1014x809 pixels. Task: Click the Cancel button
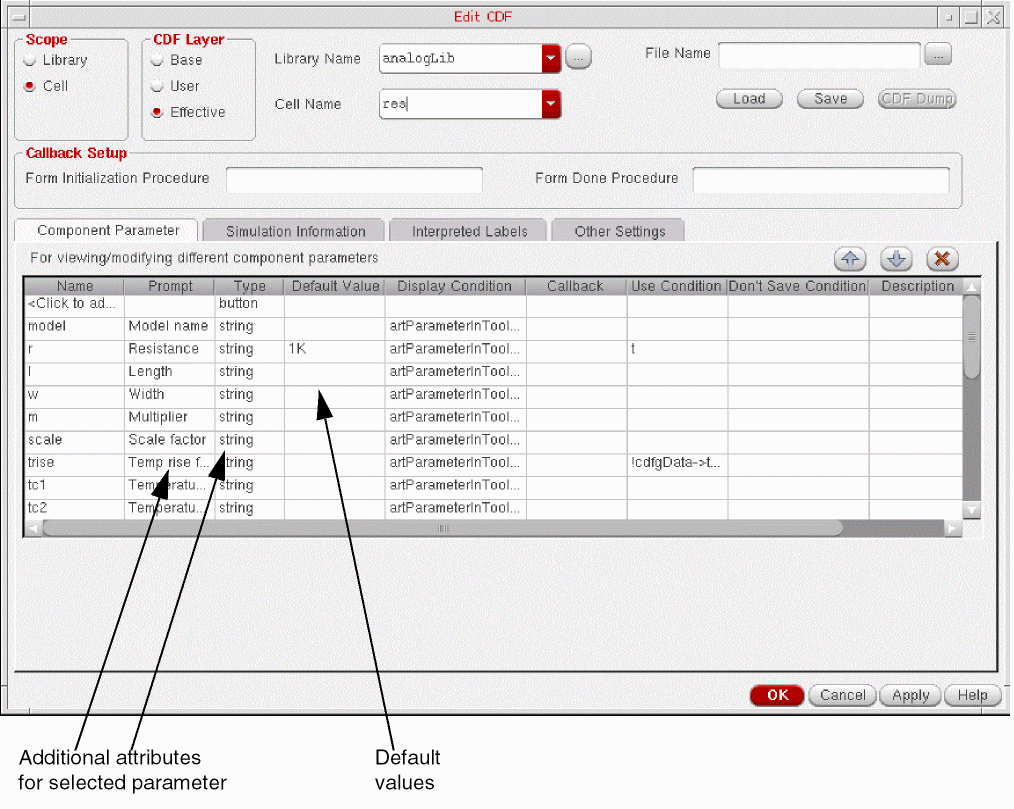point(843,695)
